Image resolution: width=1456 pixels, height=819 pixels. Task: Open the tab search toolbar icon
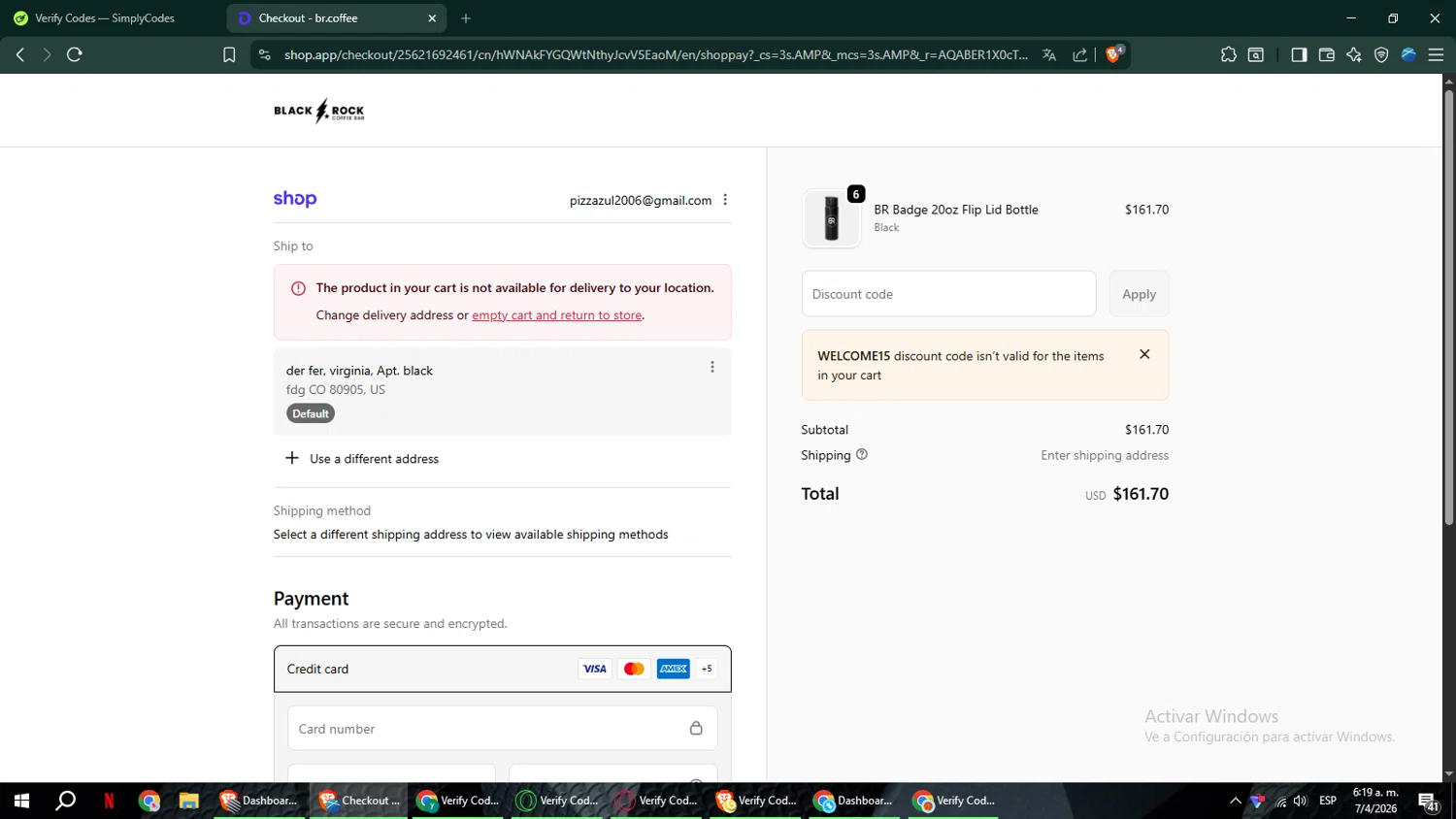[x=1256, y=55]
